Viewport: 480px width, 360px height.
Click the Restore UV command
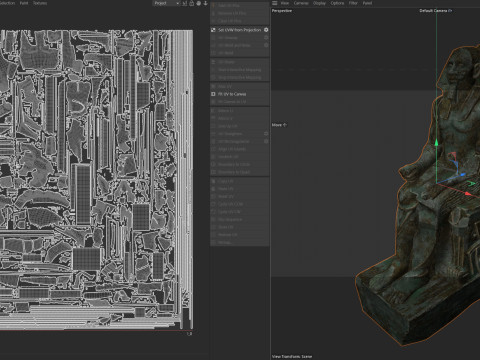(240, 235)
